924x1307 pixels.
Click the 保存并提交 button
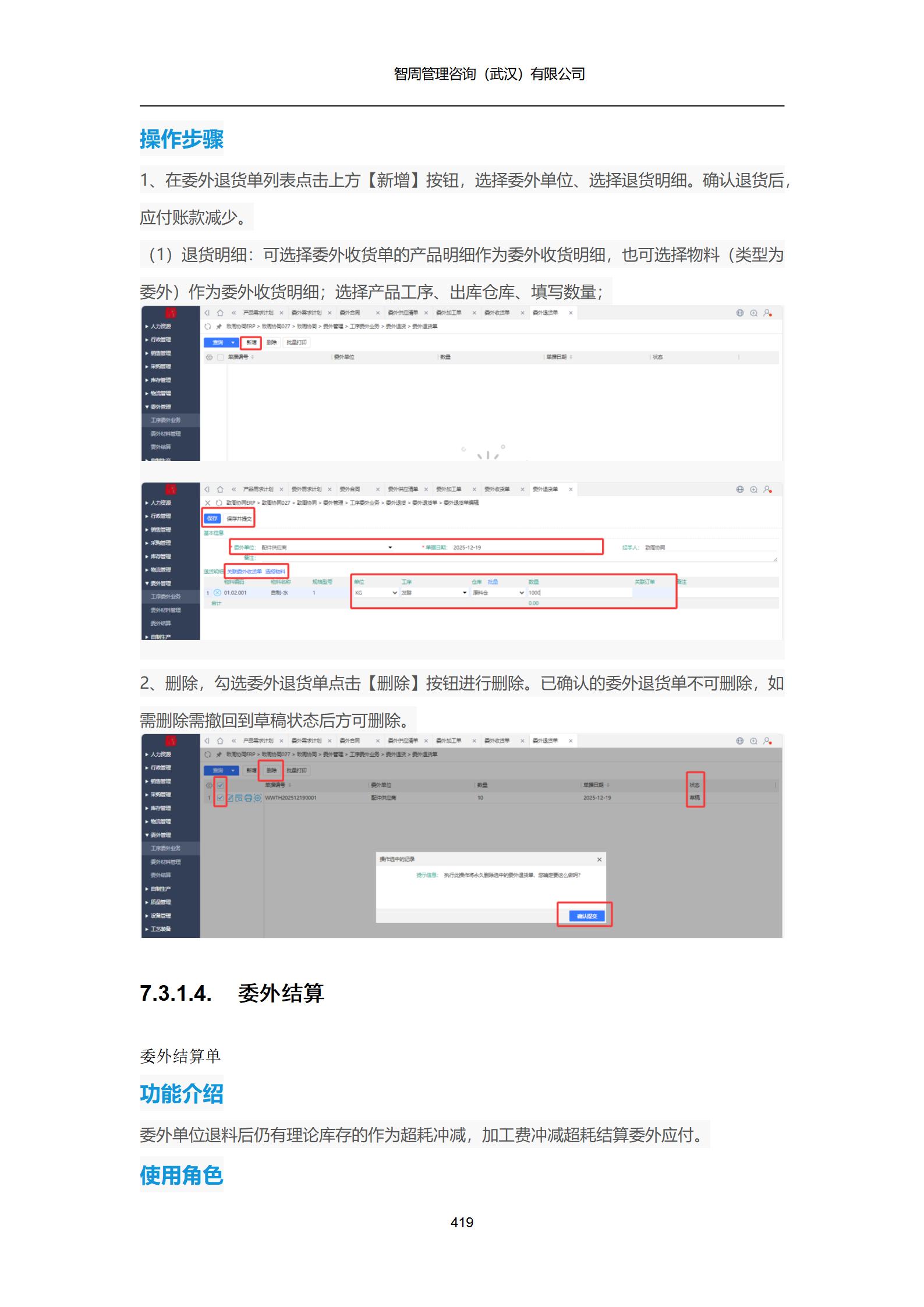pos(239,519)
